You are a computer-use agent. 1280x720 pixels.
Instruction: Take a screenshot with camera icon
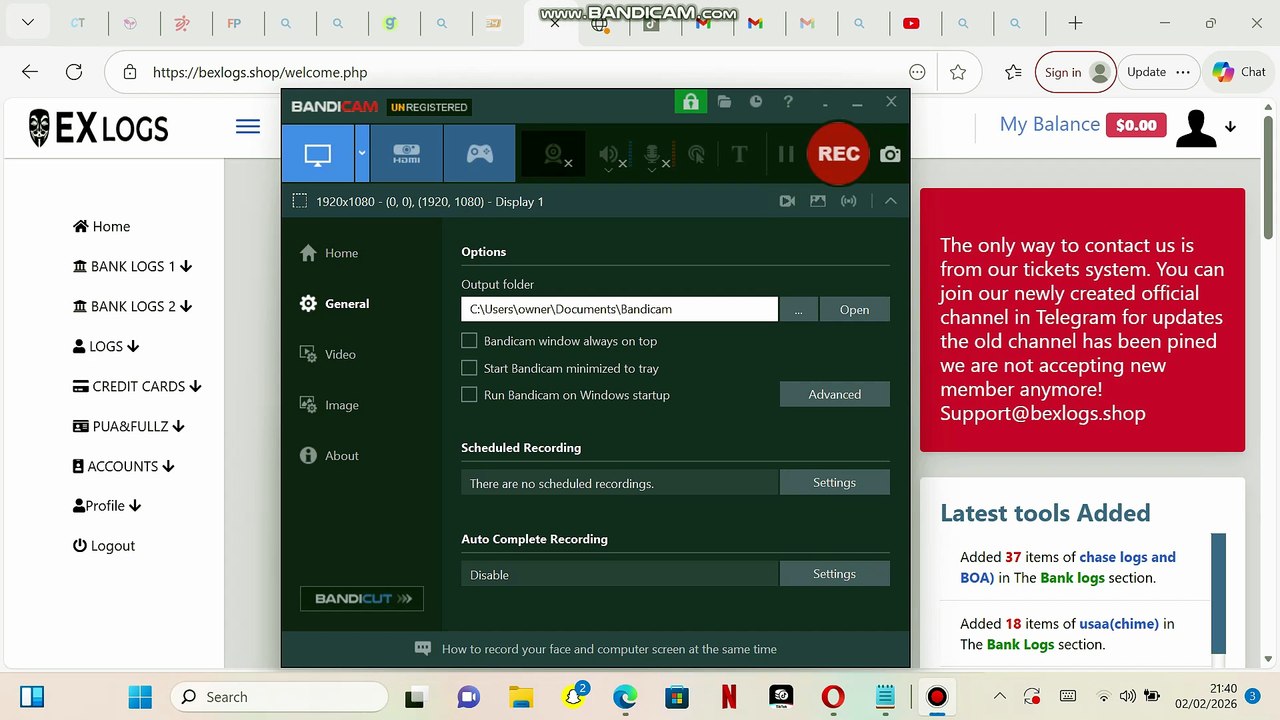(890, 154)
